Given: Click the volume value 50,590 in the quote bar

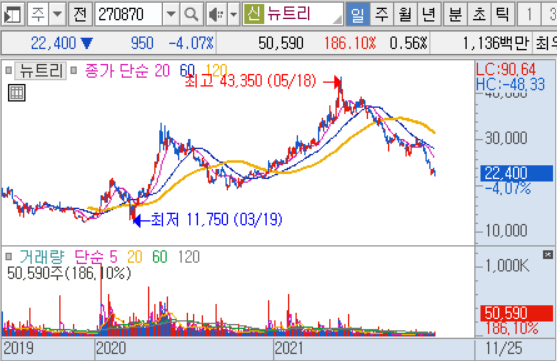Looking at the screenshot, I should coord(281,43).
